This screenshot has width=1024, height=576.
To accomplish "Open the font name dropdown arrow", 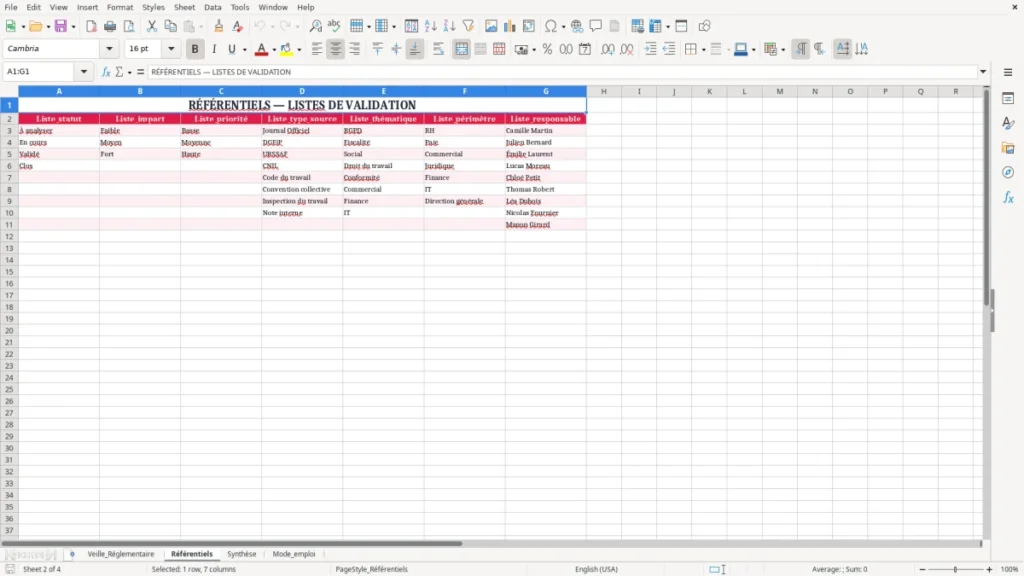I will pyautogui.click(x=109, y=48).
